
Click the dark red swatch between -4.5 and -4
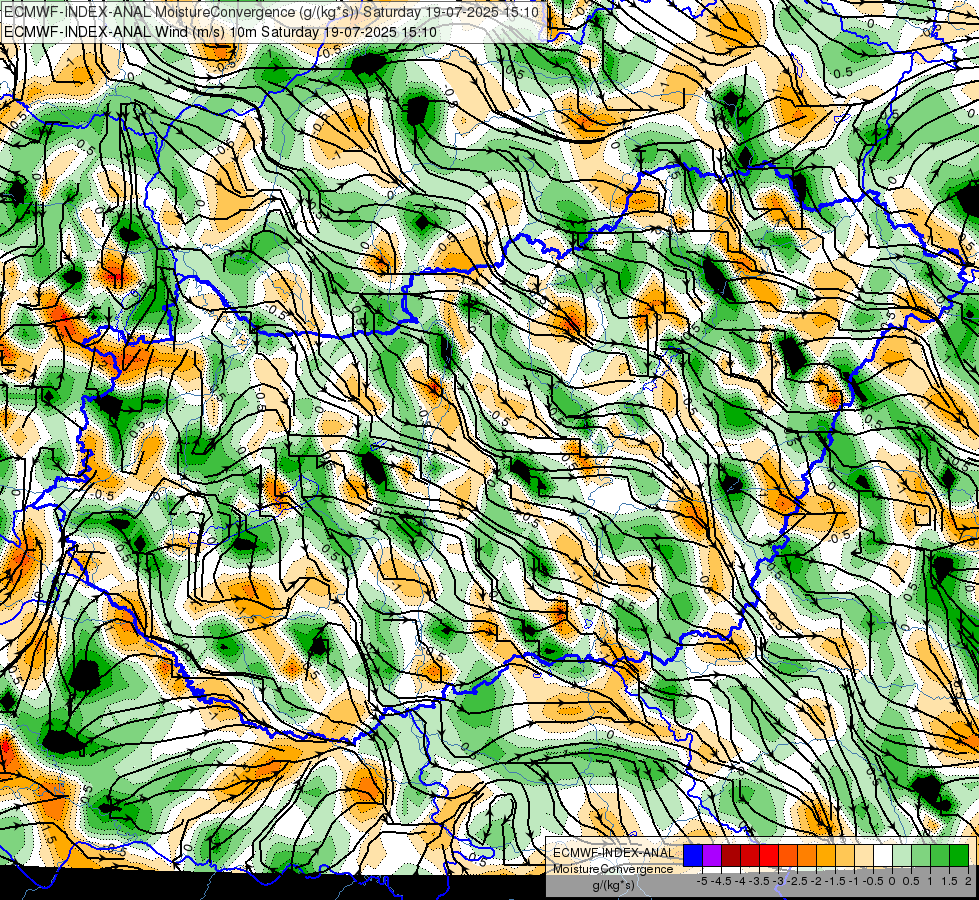pyautogui.click(x=731, y=856)
